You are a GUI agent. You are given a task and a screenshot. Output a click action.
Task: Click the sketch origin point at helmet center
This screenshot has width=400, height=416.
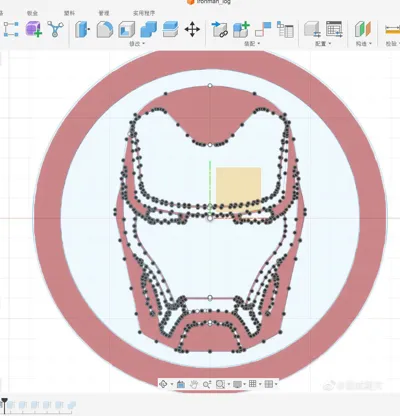210,218
